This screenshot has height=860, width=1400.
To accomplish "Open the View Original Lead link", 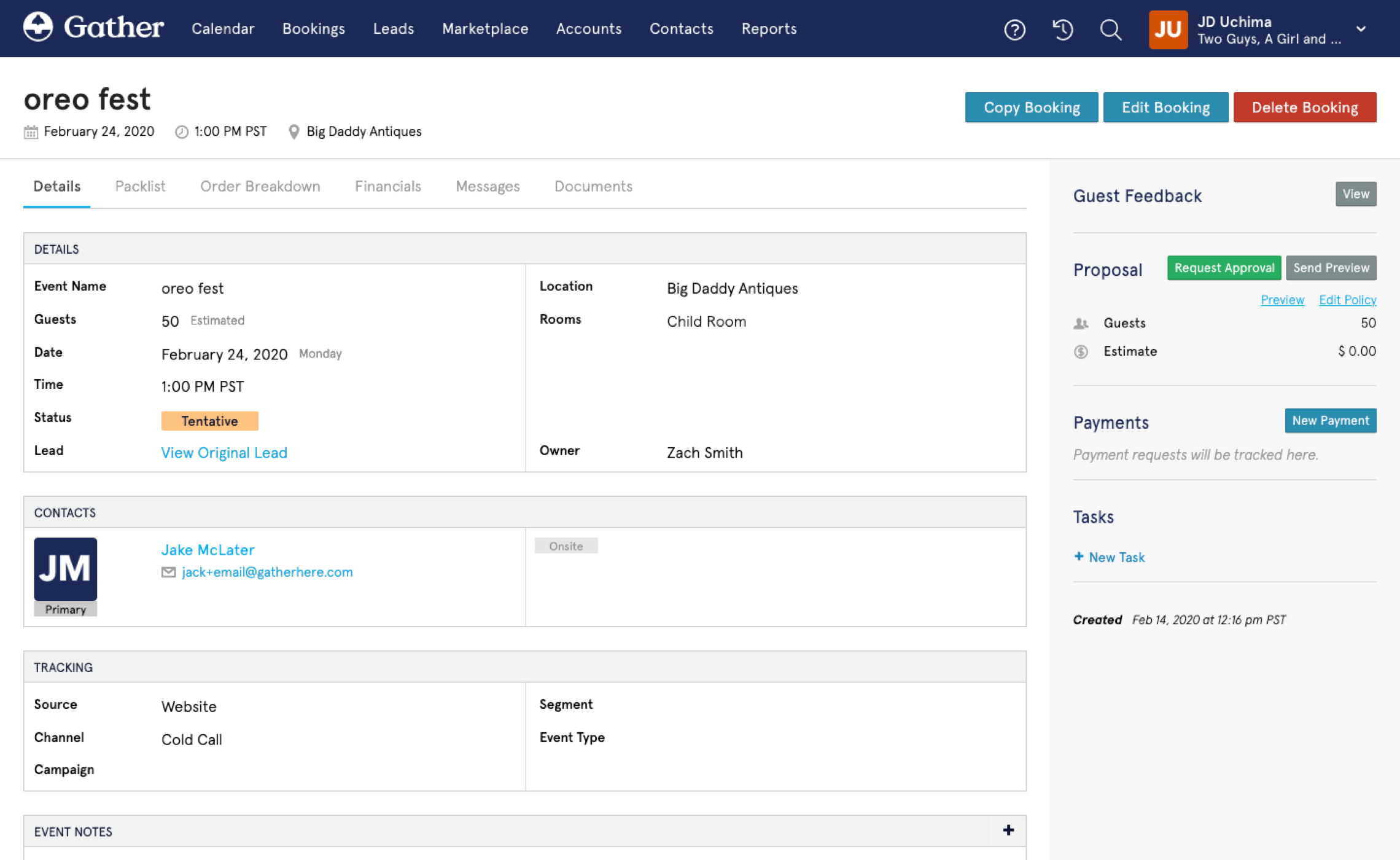I will pyautogui.click(x=224, y=453).
